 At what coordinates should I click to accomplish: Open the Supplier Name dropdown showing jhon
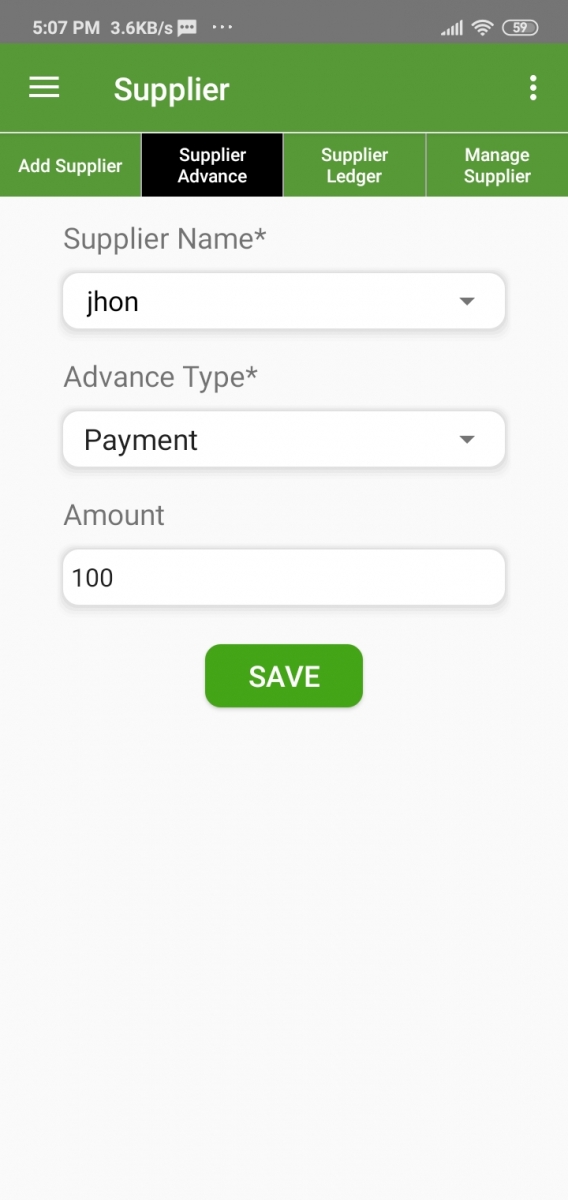tap(284, 301)
